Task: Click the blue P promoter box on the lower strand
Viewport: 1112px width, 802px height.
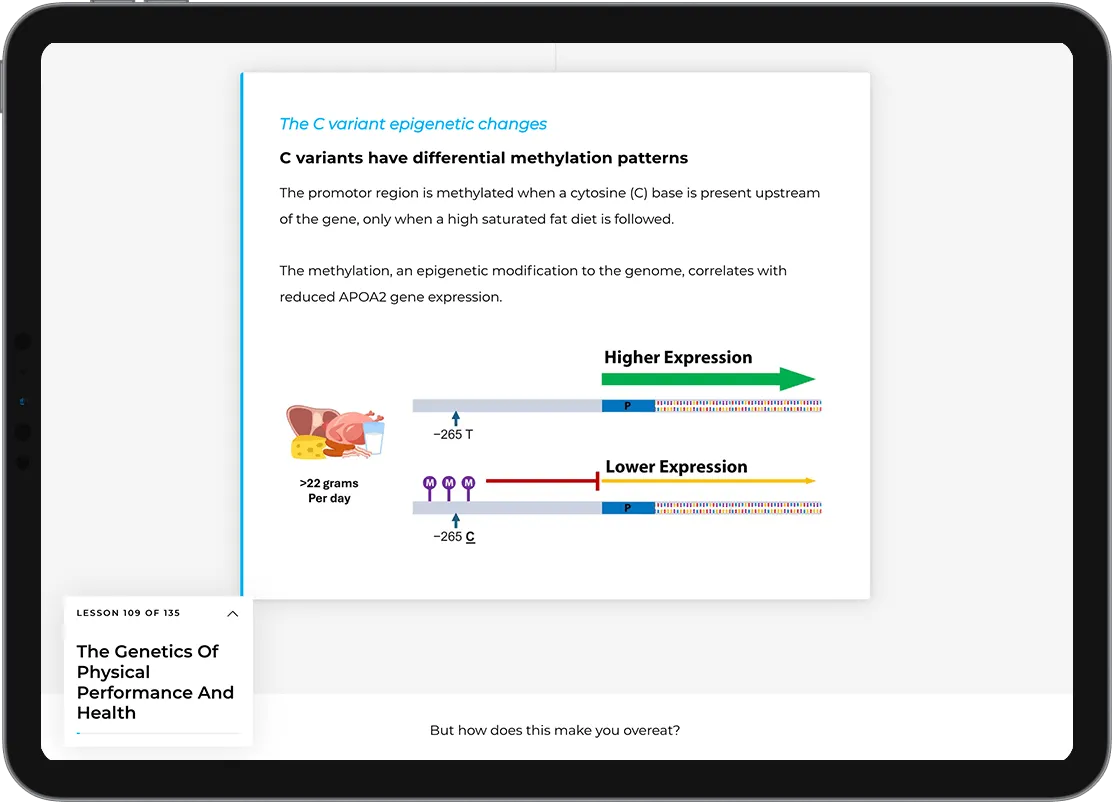Action: pos(628,508)
